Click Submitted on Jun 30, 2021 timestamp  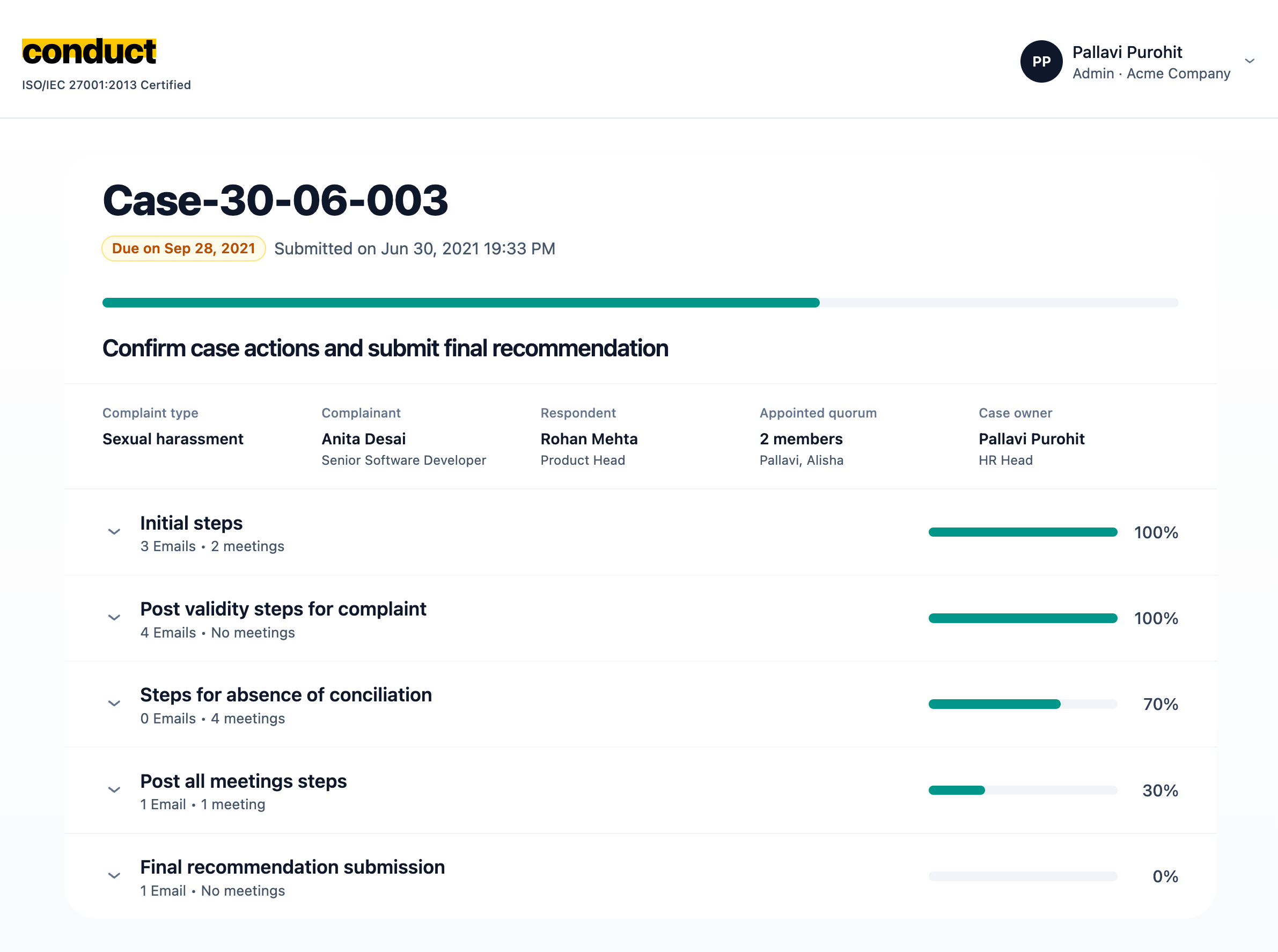[x=414, y=248]
